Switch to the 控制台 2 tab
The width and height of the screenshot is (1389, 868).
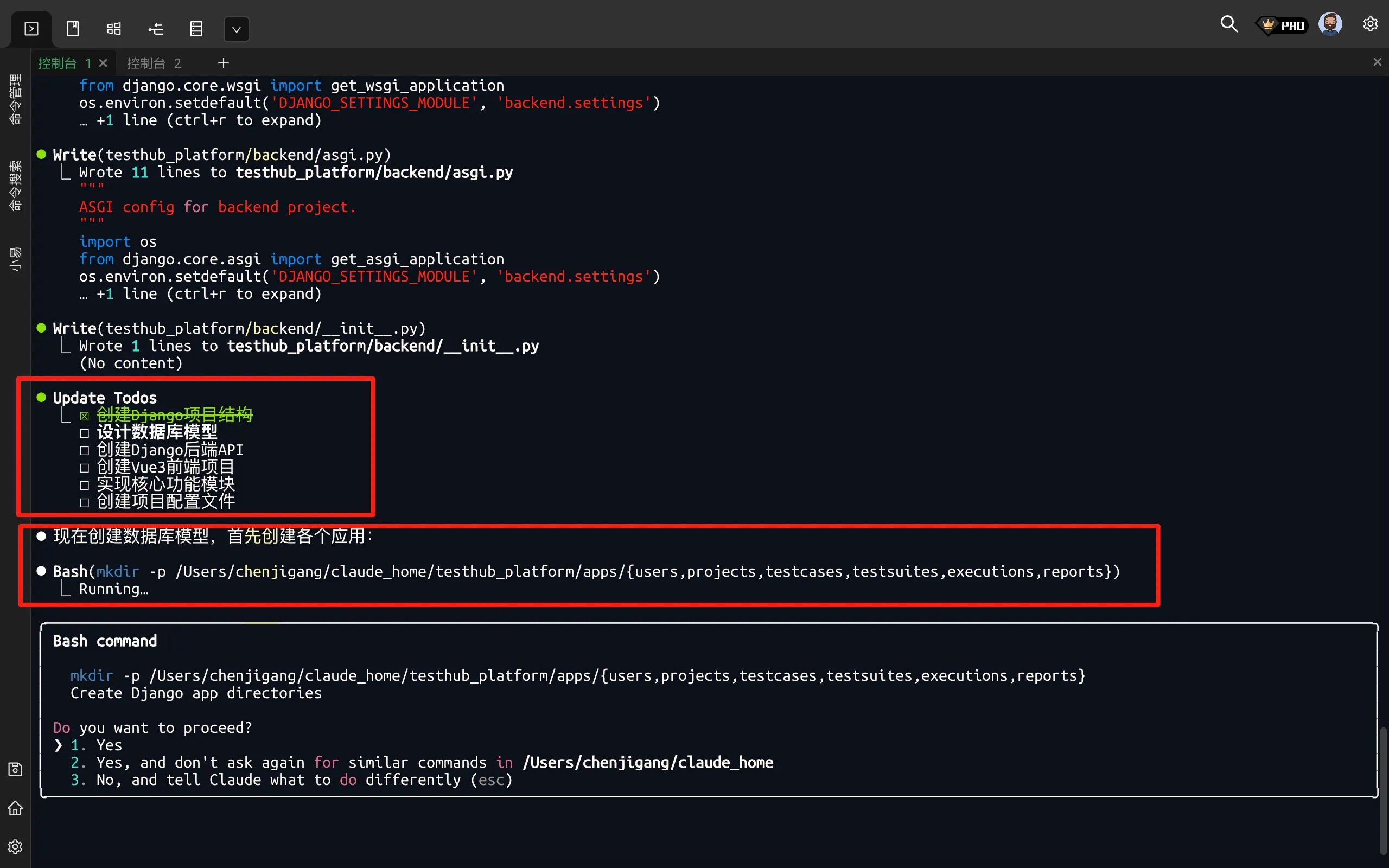[x=153, y=63]
